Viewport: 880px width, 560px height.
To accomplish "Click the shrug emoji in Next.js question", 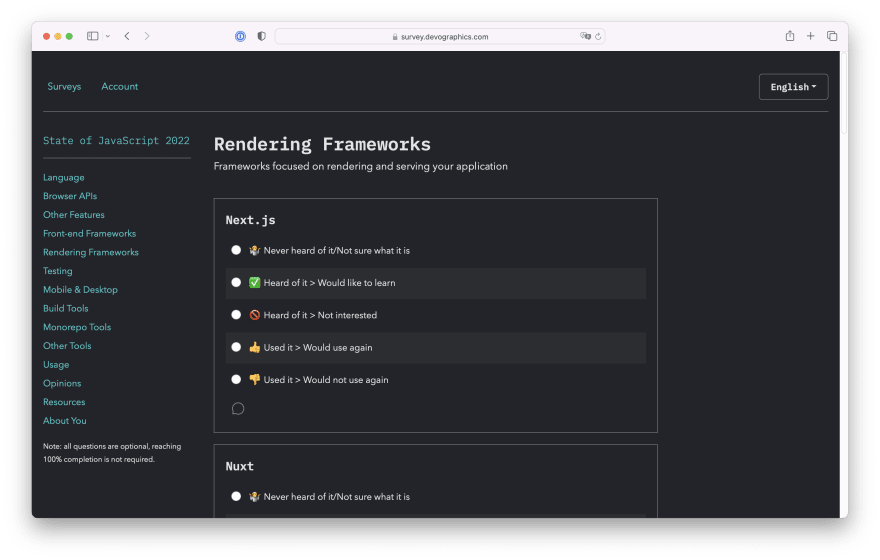I will [x=255, y=250].
